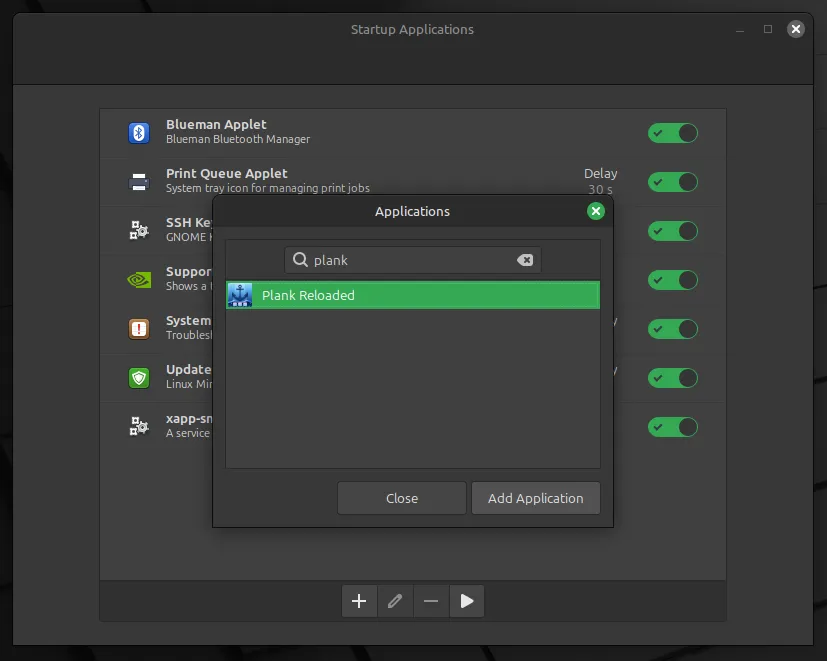Click the Print Queue Applet printer icon
This screenshot has height=661, width=827.
(139, 181)
